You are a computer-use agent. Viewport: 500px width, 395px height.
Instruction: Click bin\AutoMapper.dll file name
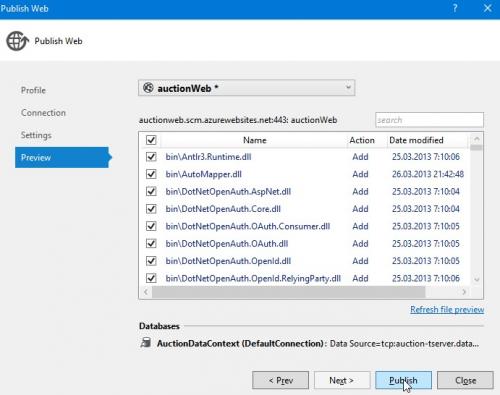click(204, 174)
